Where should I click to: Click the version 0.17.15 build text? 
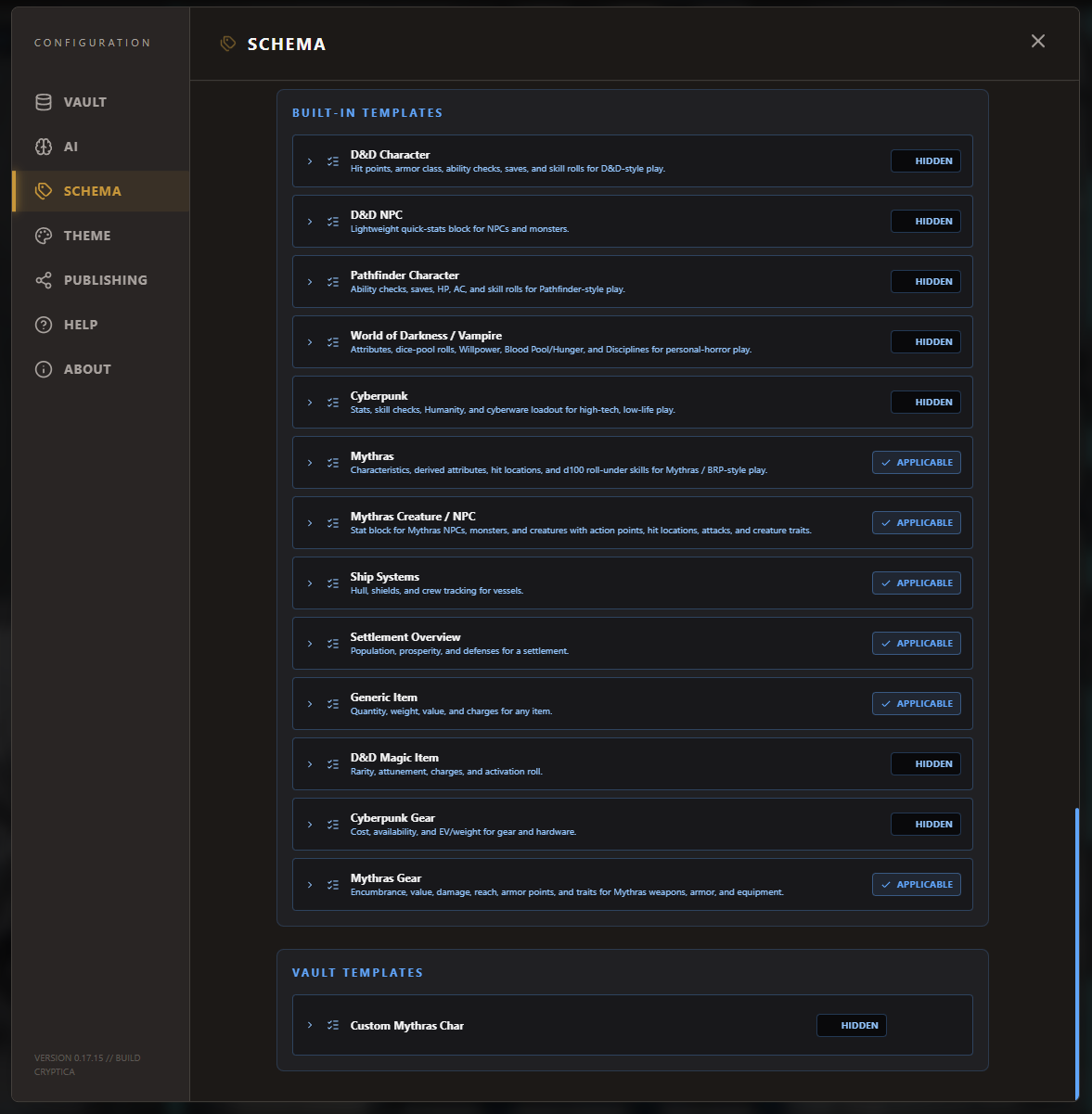click(87, 1065)
